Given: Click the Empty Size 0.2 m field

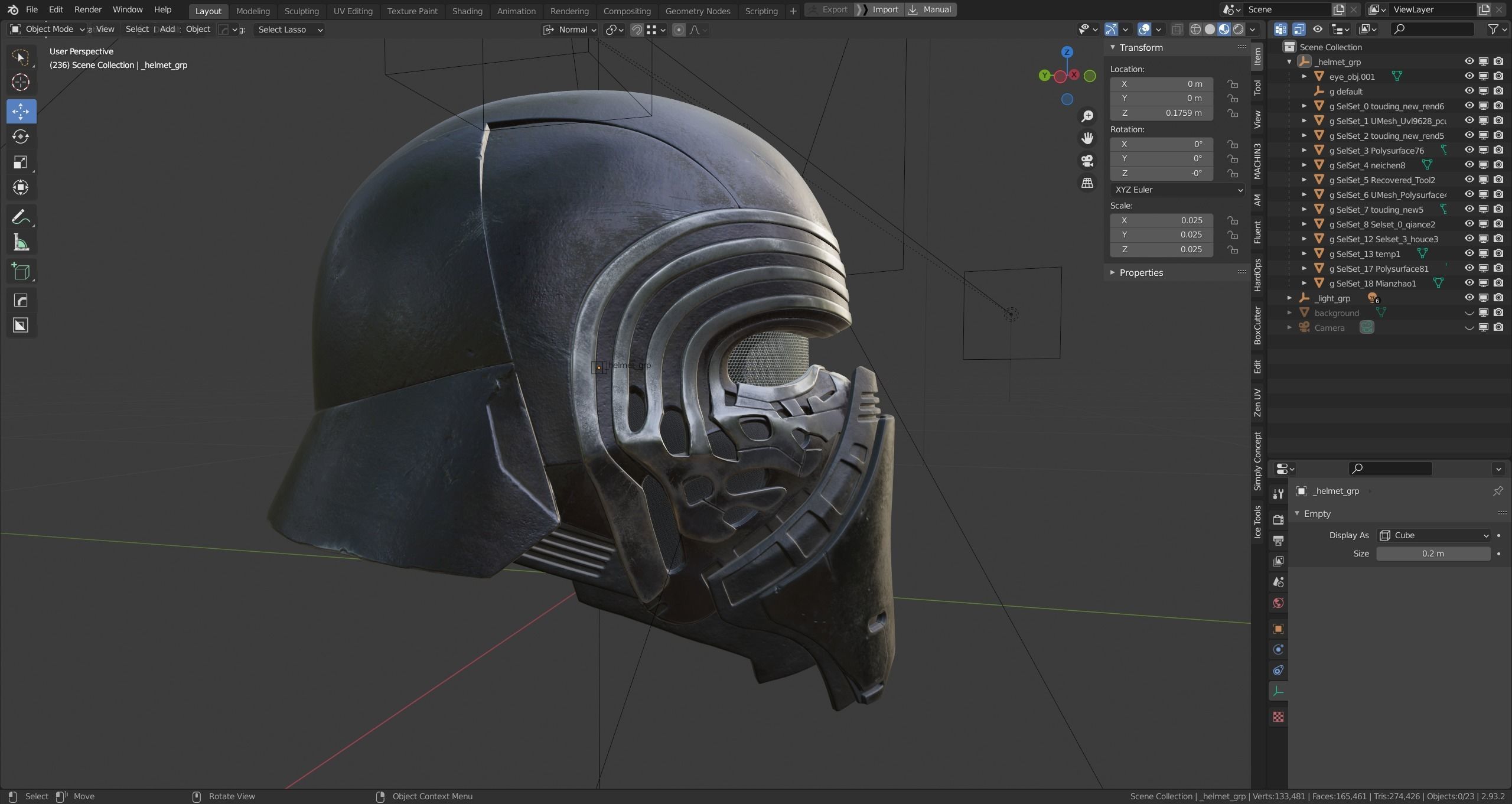Looking at the screenshot, I should 1433,554.
